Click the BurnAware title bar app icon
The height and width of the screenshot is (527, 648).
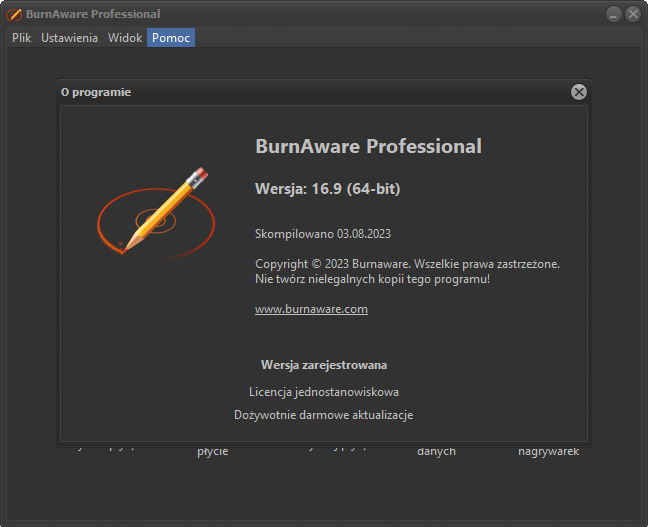pos(14,14)
